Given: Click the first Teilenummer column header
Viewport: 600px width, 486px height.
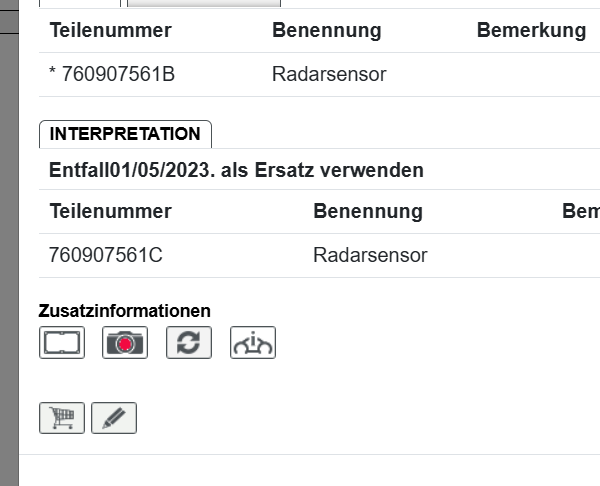Looking at the screenshot, I should click(x=110, y=30).
